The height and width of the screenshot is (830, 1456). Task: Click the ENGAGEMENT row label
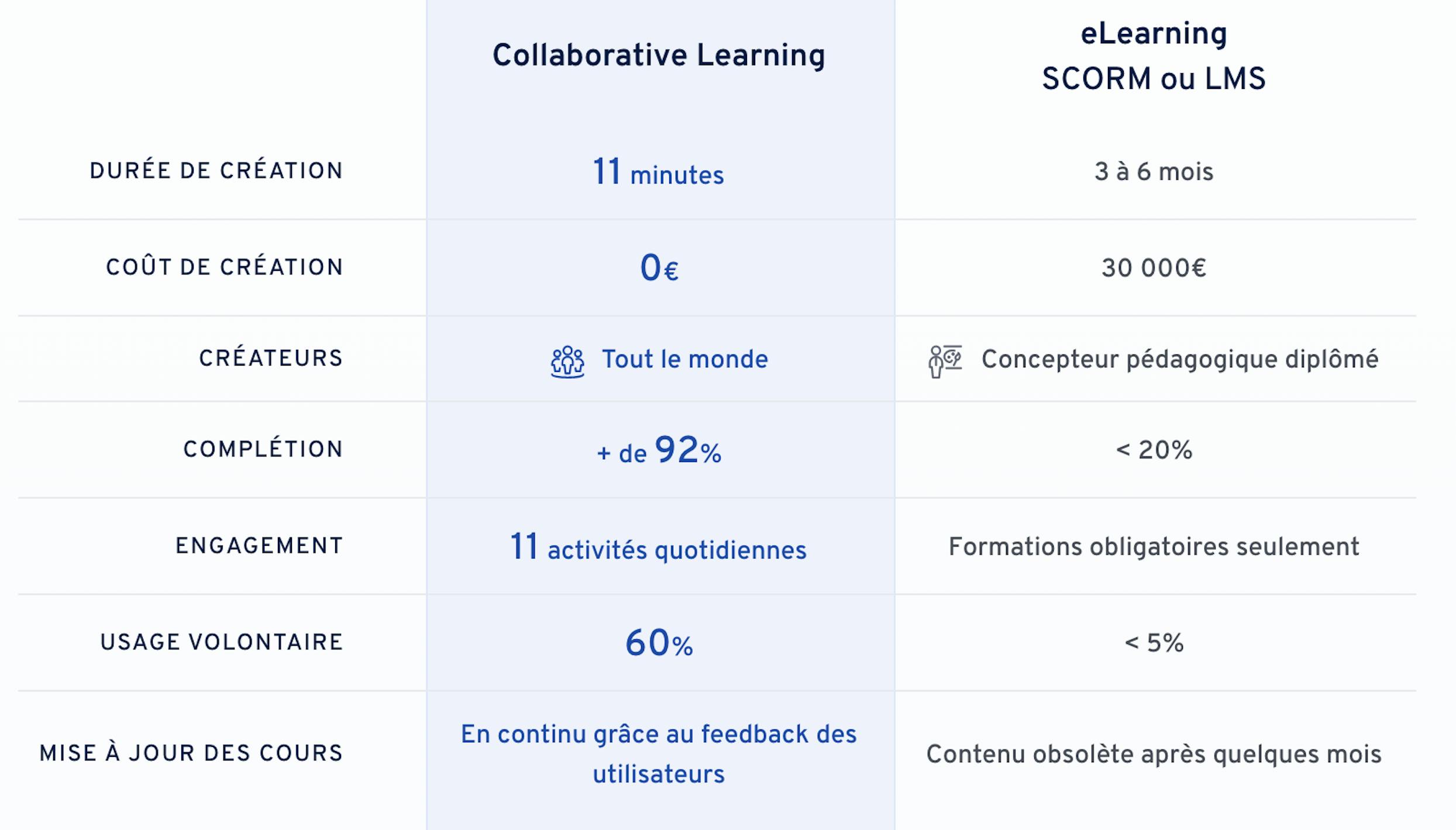click(259, 546)
